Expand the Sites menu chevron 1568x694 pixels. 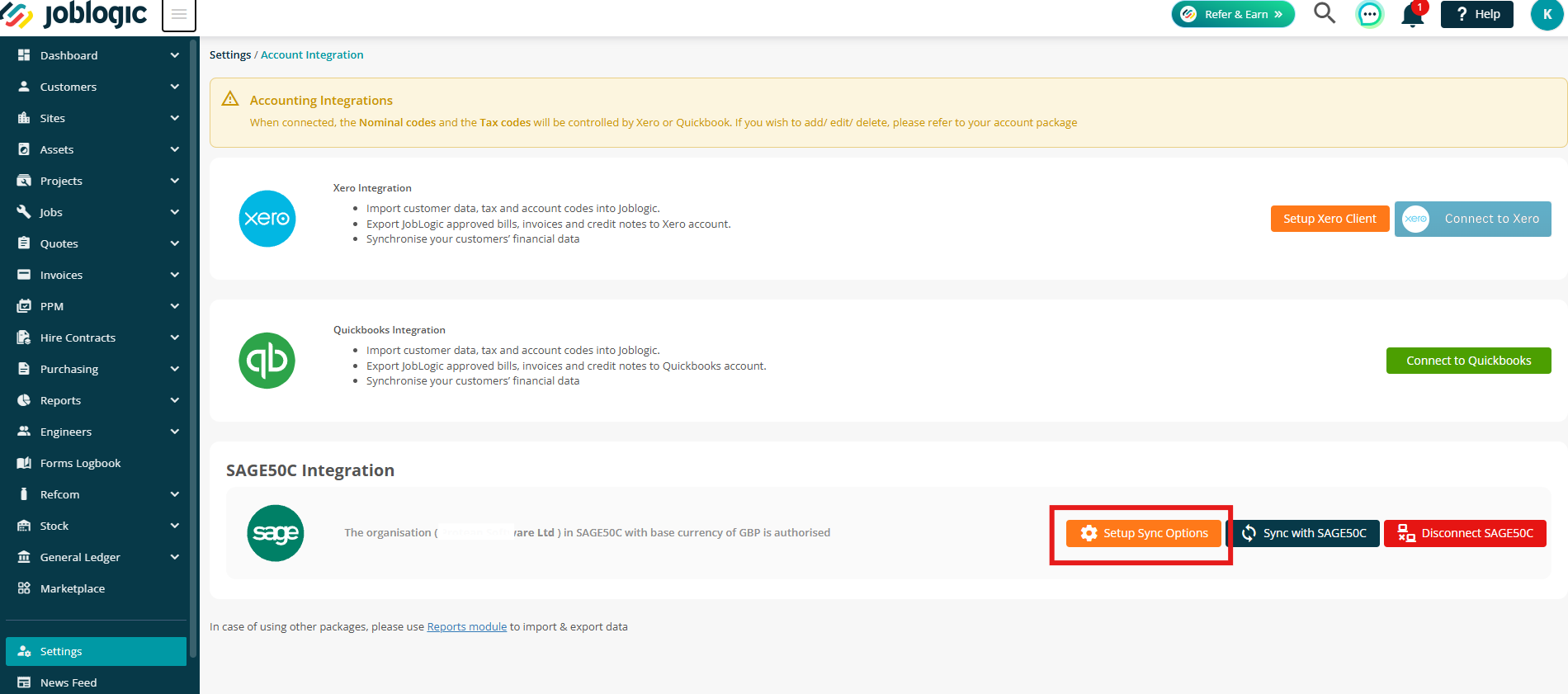(x=175, y=118)
